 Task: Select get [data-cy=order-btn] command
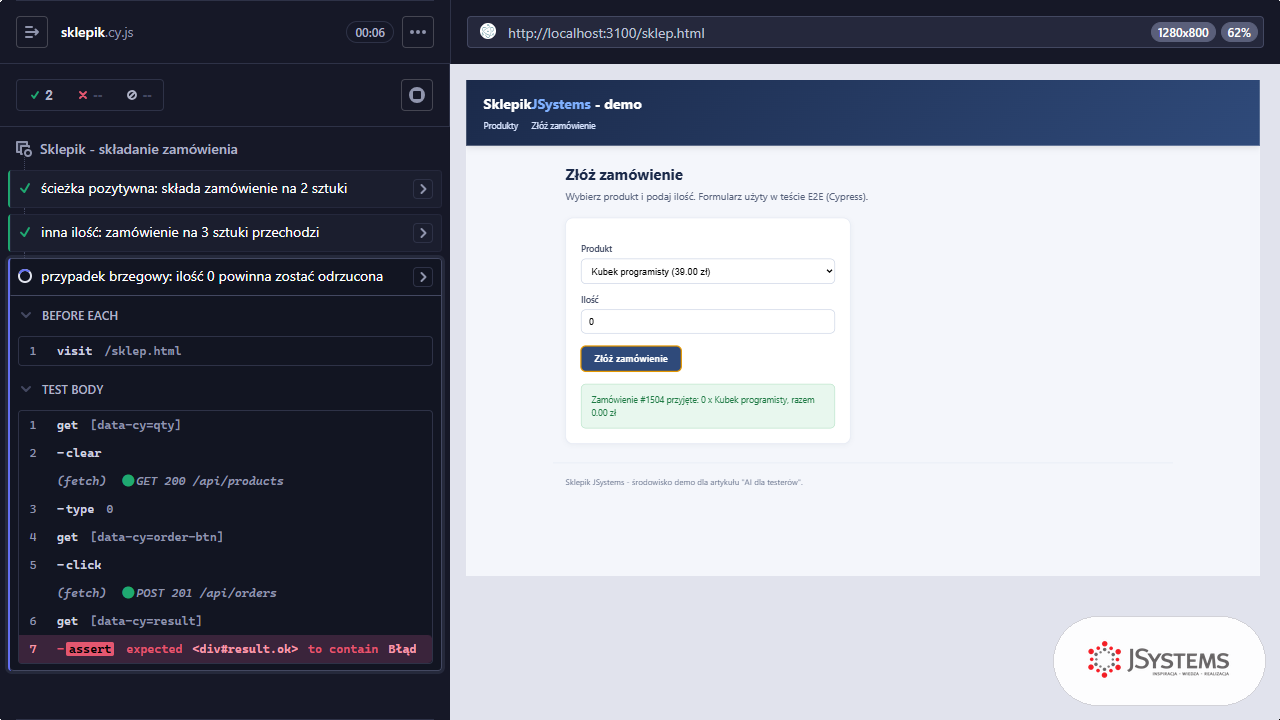(x=225, y=537)
